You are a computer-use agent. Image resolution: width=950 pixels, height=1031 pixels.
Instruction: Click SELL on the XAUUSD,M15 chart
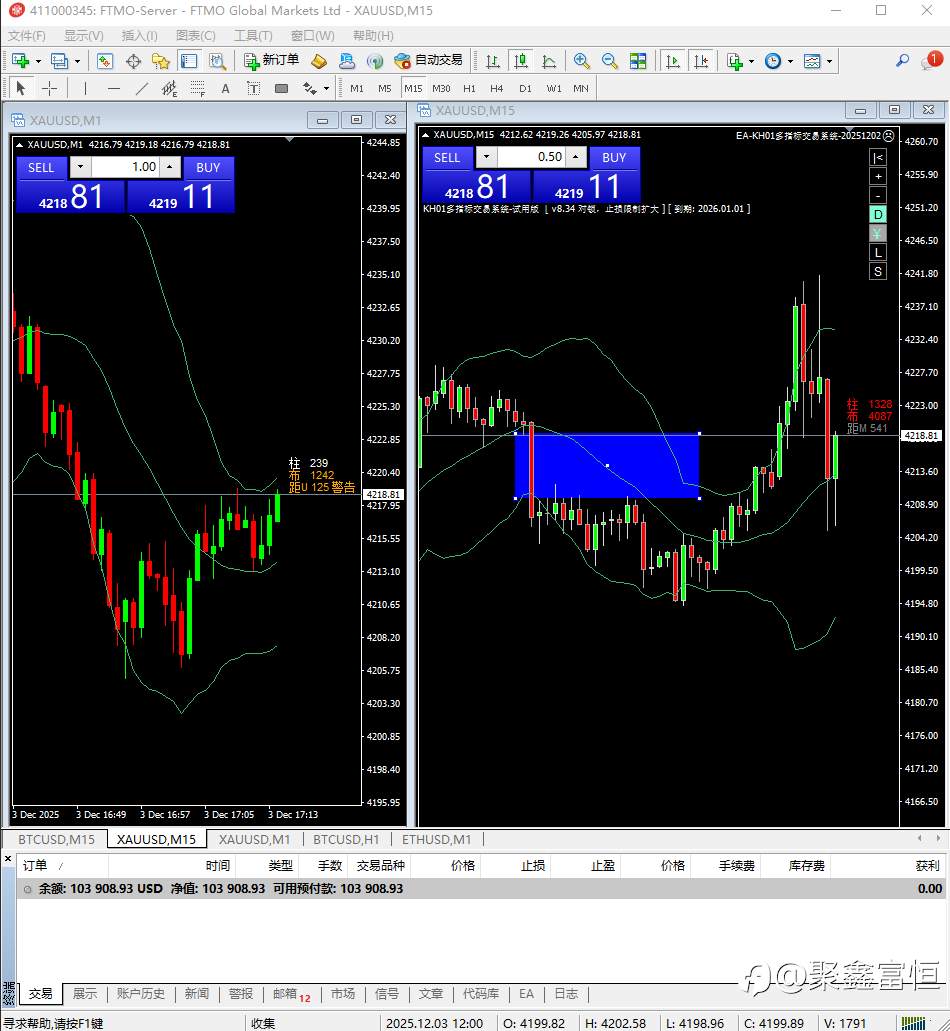coord(447,158)
